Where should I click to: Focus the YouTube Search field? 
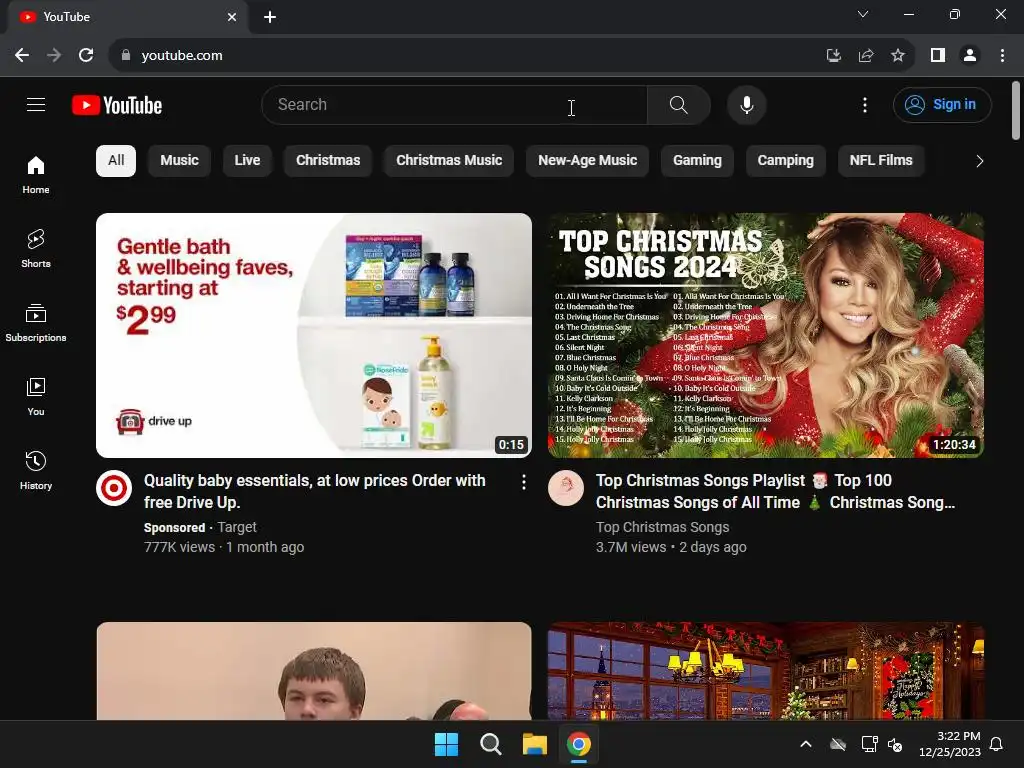click(x=455, y=104)
